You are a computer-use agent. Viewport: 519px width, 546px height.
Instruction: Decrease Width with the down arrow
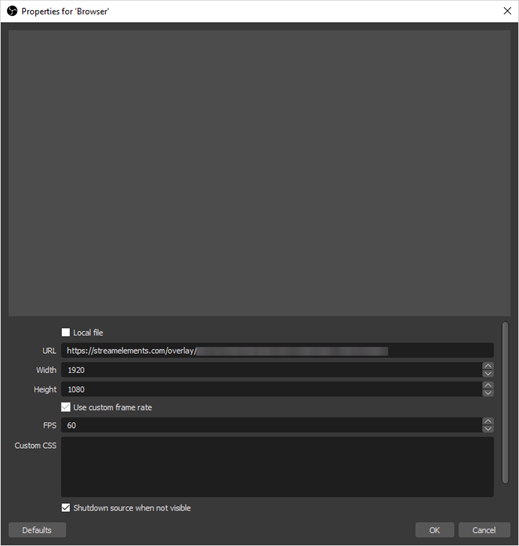tap(488, 374)
